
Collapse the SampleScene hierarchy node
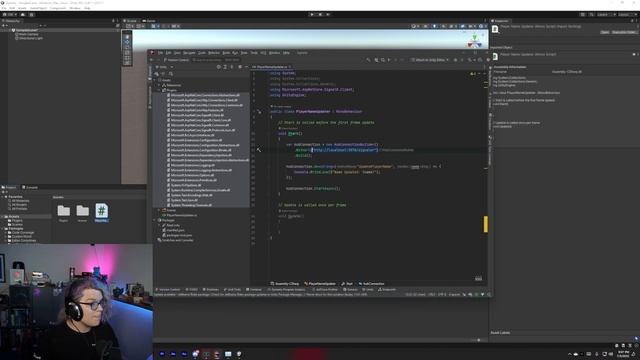tap(10, 30)
